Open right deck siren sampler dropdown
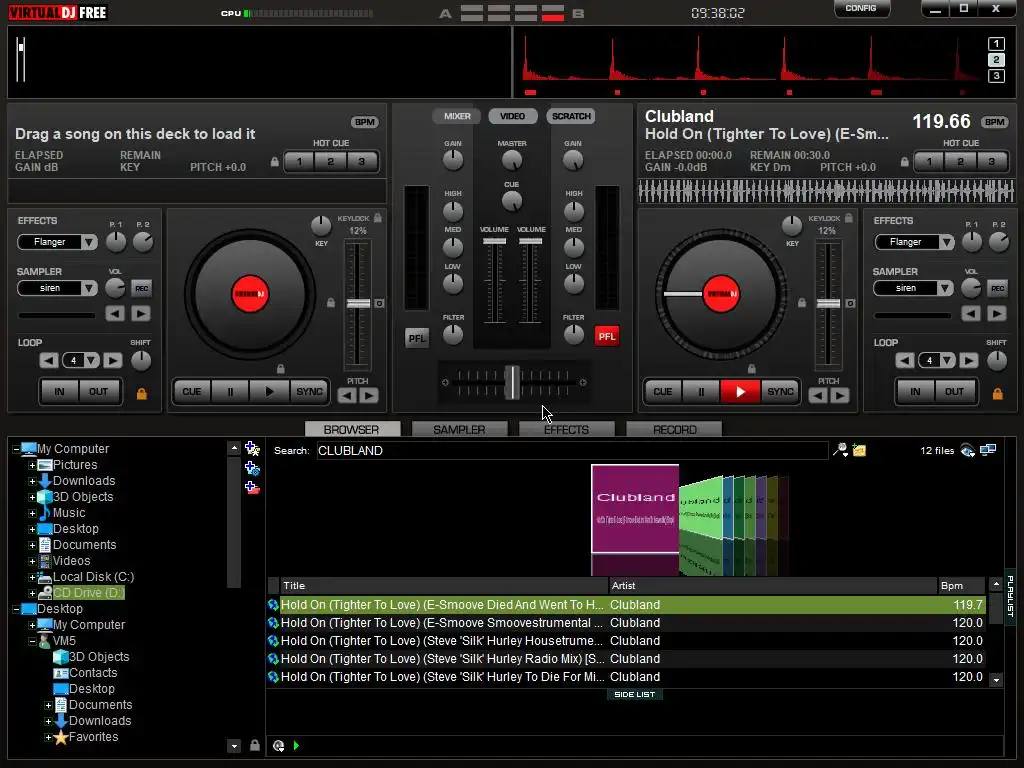 (x=946, y=288)
